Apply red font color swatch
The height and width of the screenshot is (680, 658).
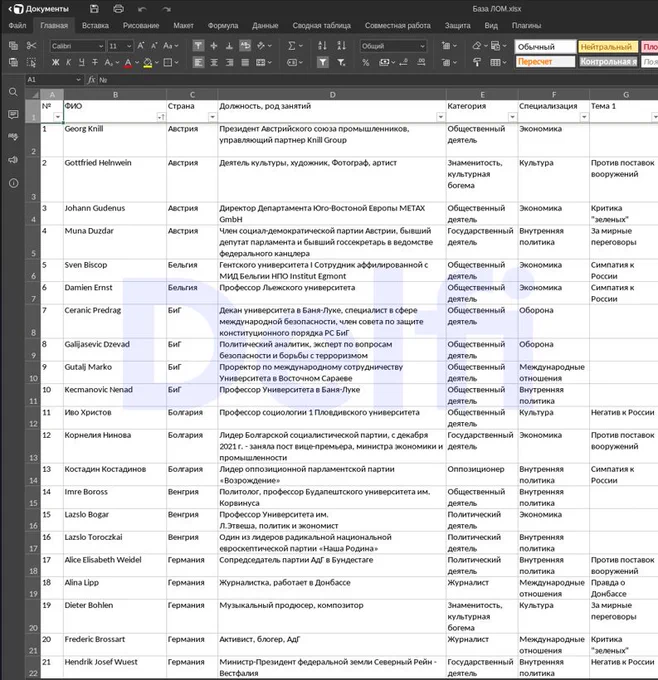128,62
